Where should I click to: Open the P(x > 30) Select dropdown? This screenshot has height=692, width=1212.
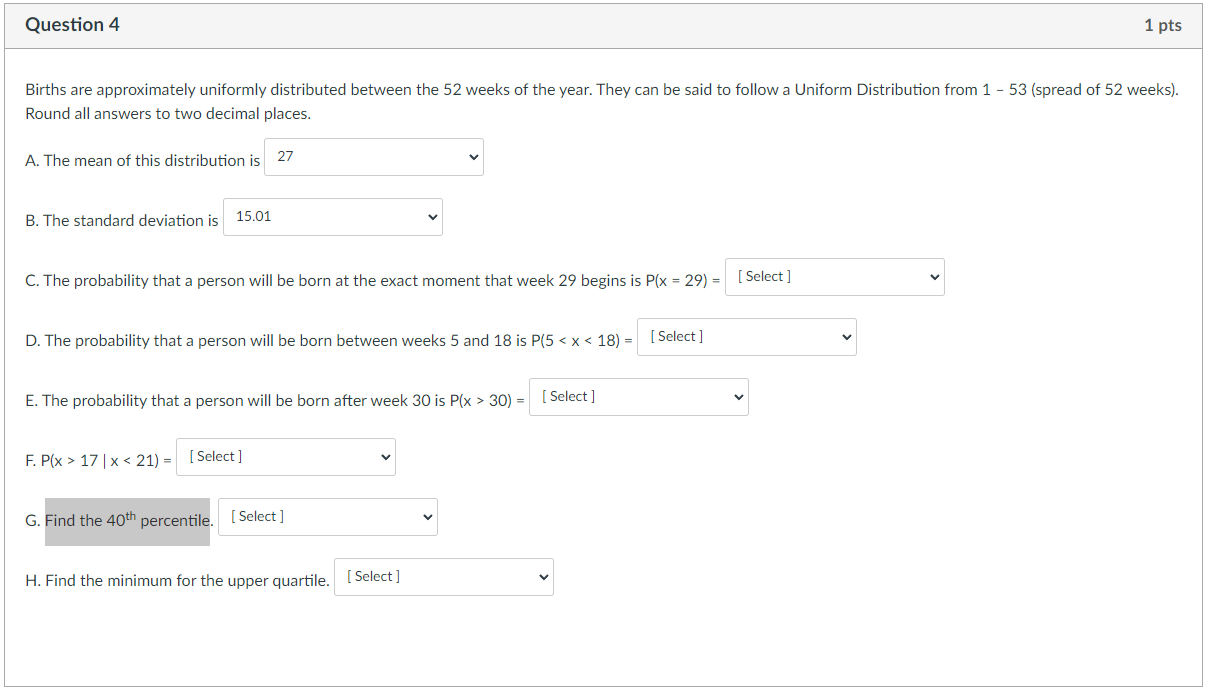pos(638,397)
